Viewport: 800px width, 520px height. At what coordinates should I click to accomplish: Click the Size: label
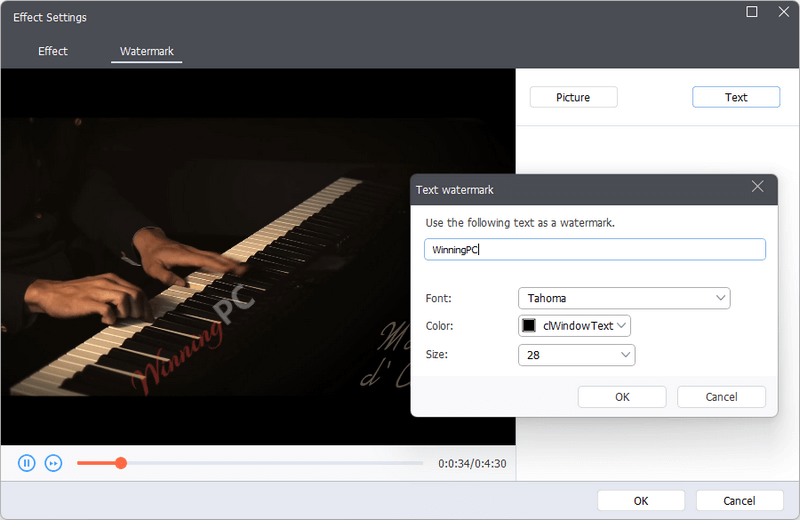436,354
